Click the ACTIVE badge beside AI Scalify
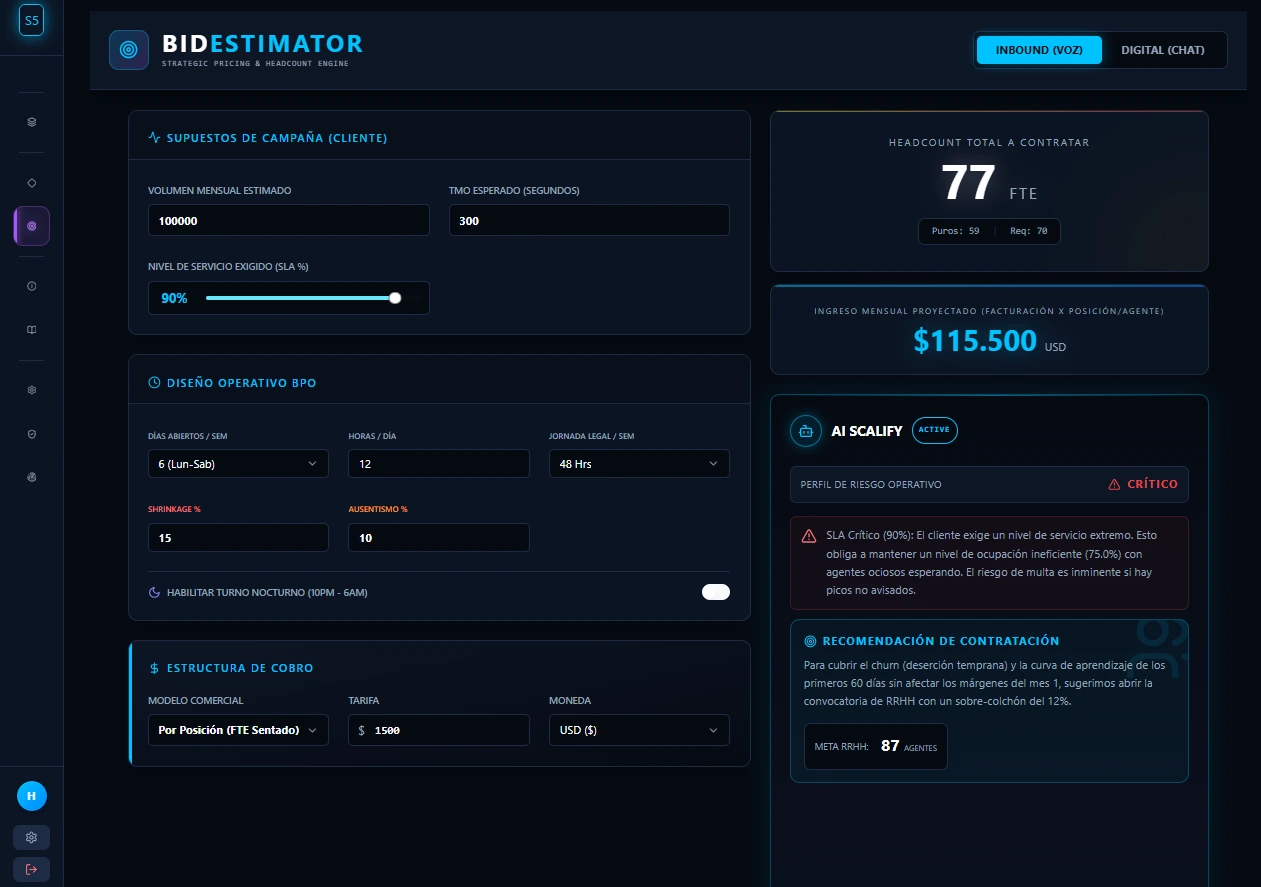The image size is (1261, 887). (935, 430)
